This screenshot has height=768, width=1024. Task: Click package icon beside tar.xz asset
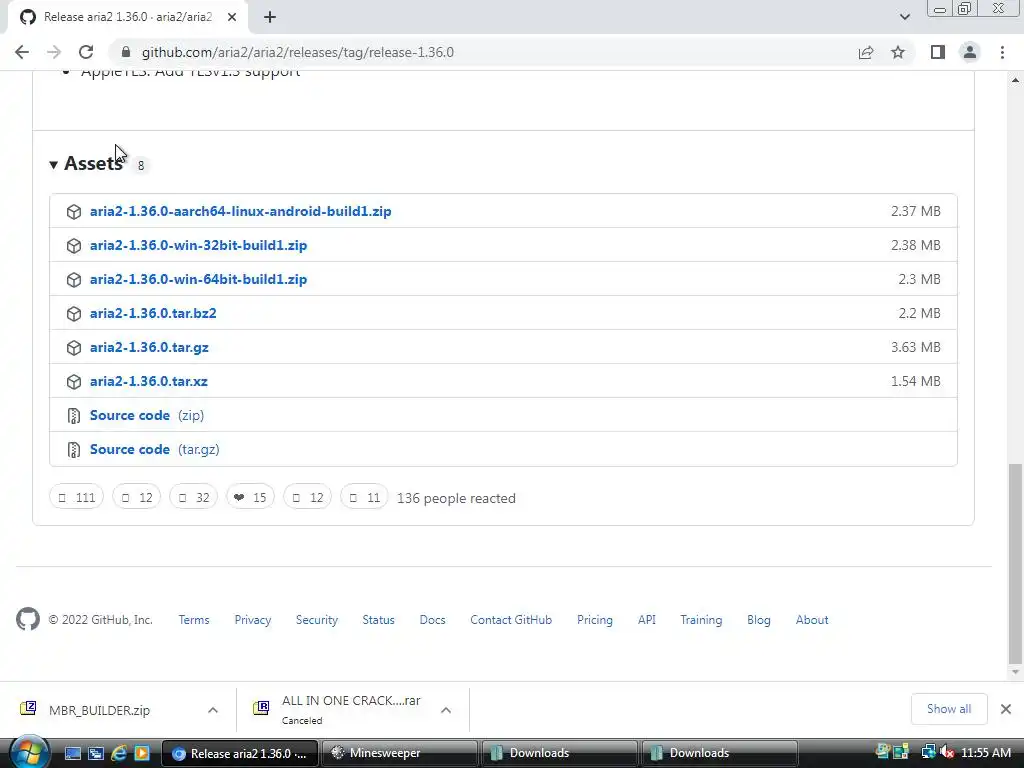pos(74,381)
